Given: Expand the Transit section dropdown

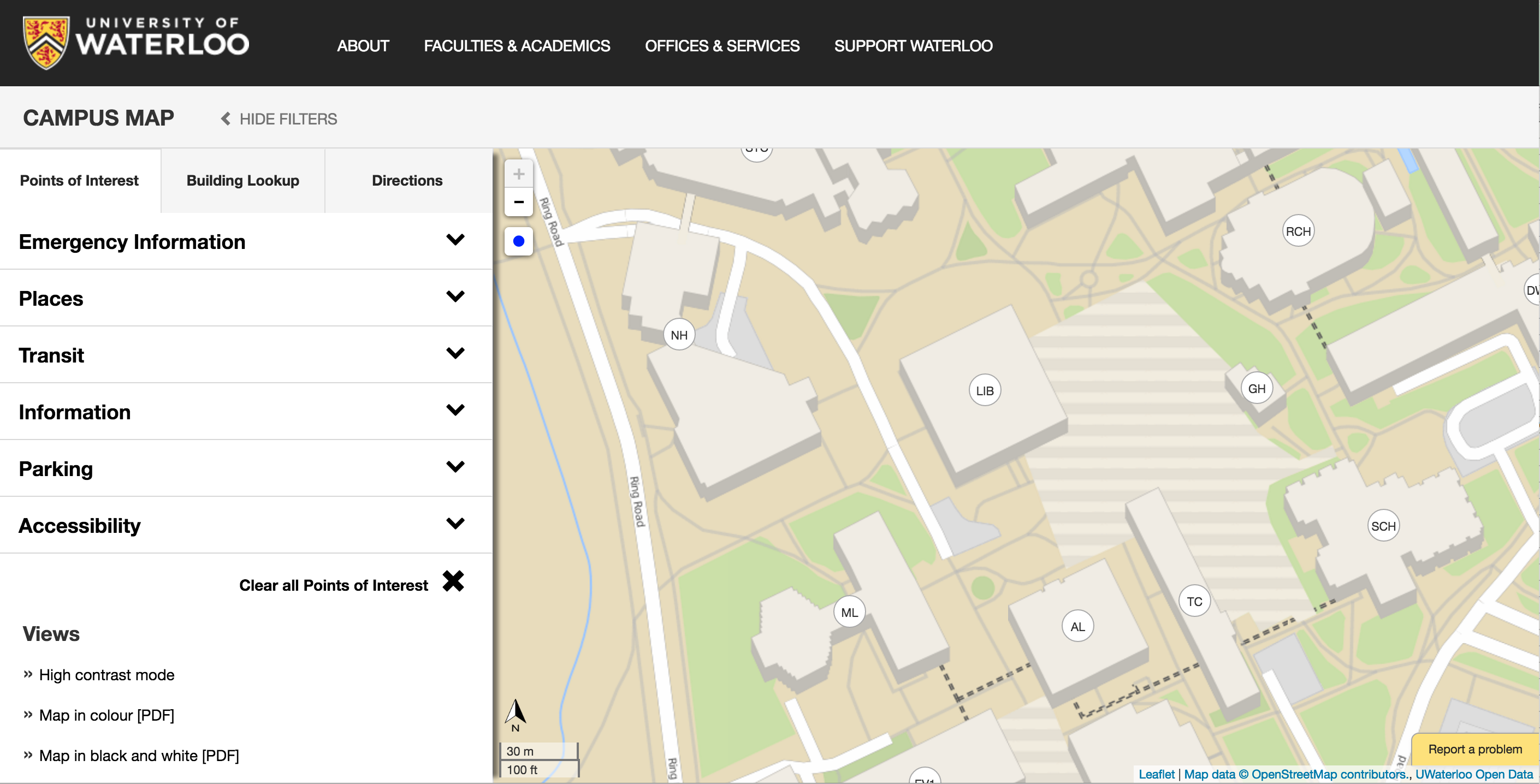Looking at the screenshot, I should tap(455, 354).
